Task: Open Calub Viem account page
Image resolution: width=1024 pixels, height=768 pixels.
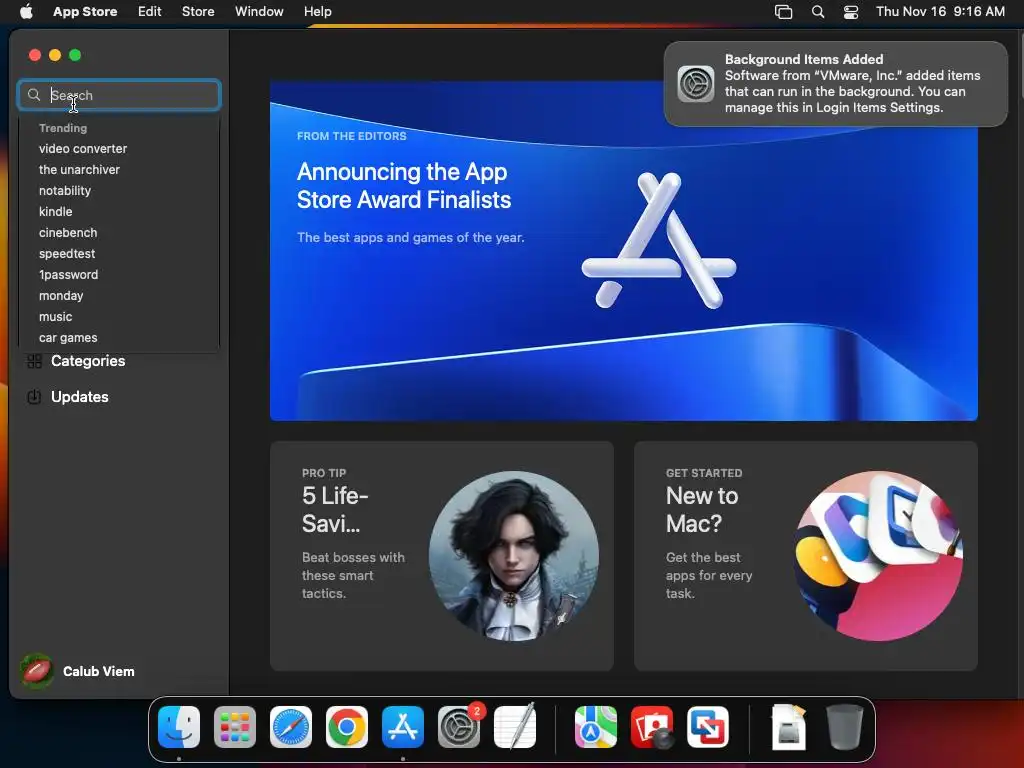Action: click(x=99, y=671)
